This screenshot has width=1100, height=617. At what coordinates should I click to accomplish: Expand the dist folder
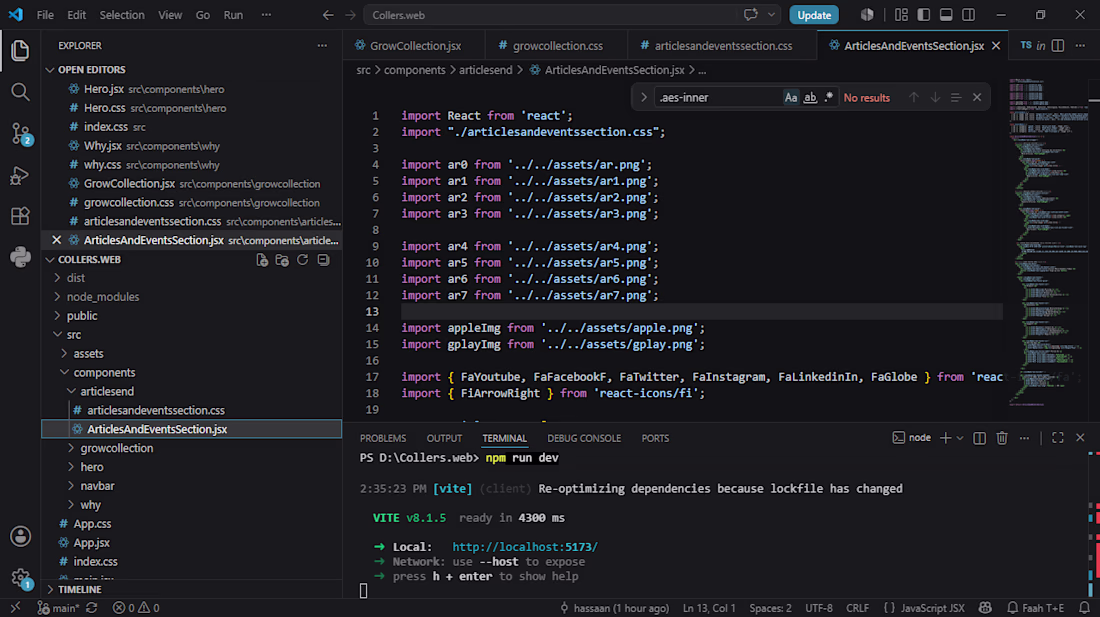point(58,278)
